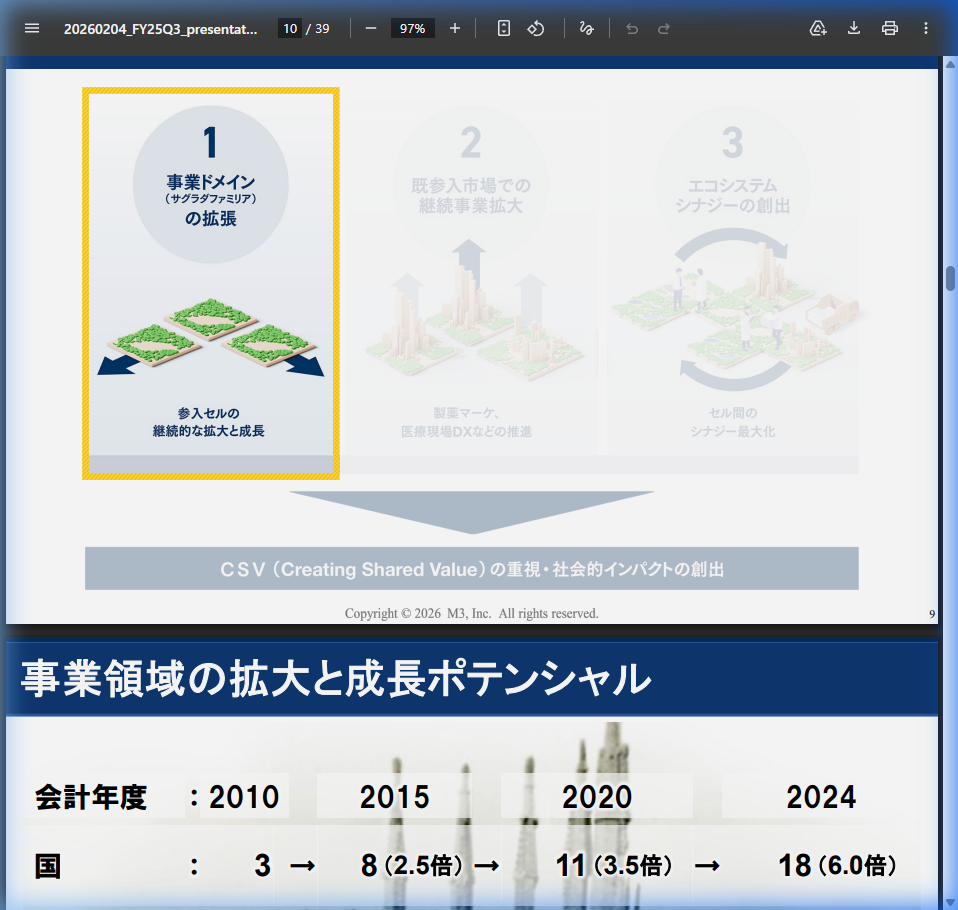Screen dimensions: 958x910
Task: Start Read aloud for the document
Action: tap(818, 28)
